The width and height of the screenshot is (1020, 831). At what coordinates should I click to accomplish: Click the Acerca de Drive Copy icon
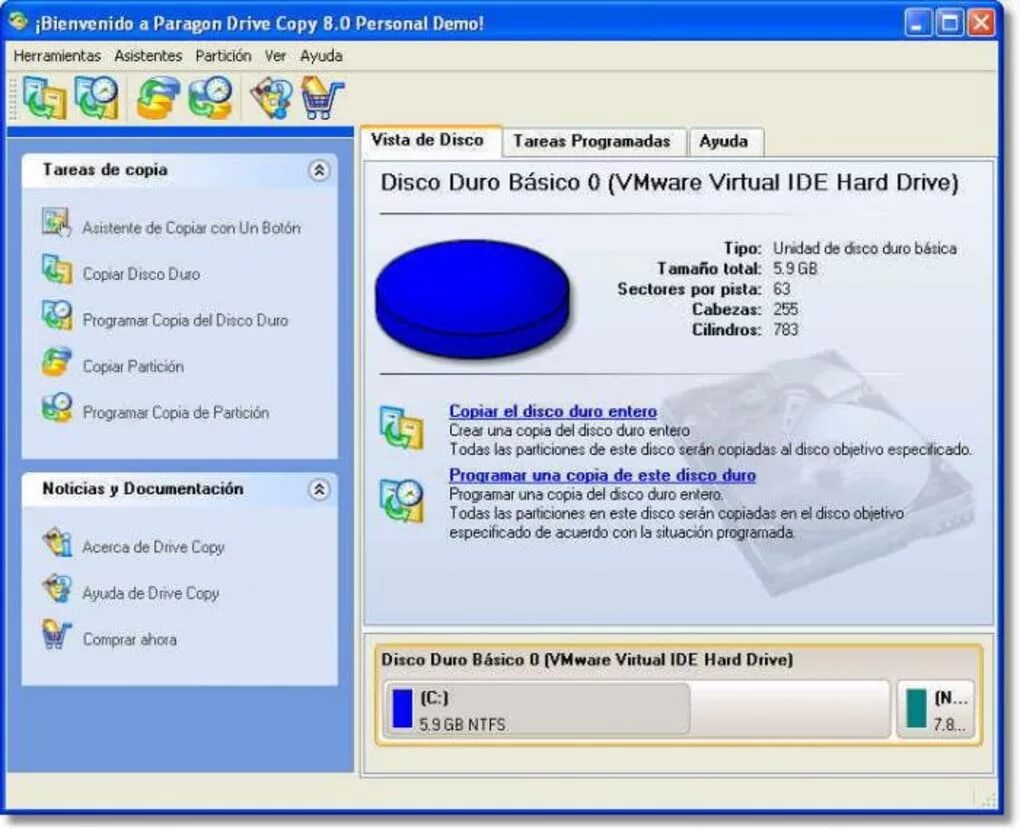[x=57, y=543]
